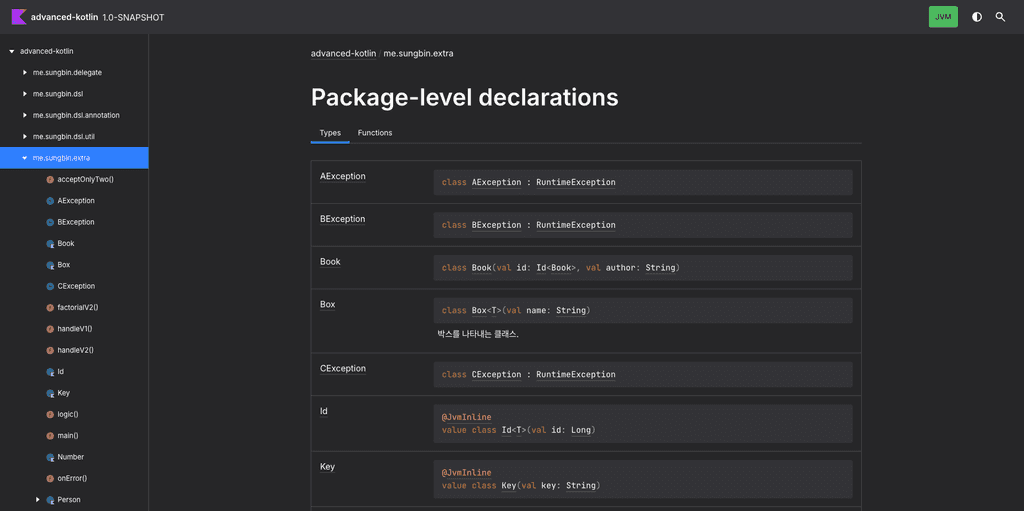Select handleV1() in the sidebar
The image size is (1024, 511).
click(75, 329)
